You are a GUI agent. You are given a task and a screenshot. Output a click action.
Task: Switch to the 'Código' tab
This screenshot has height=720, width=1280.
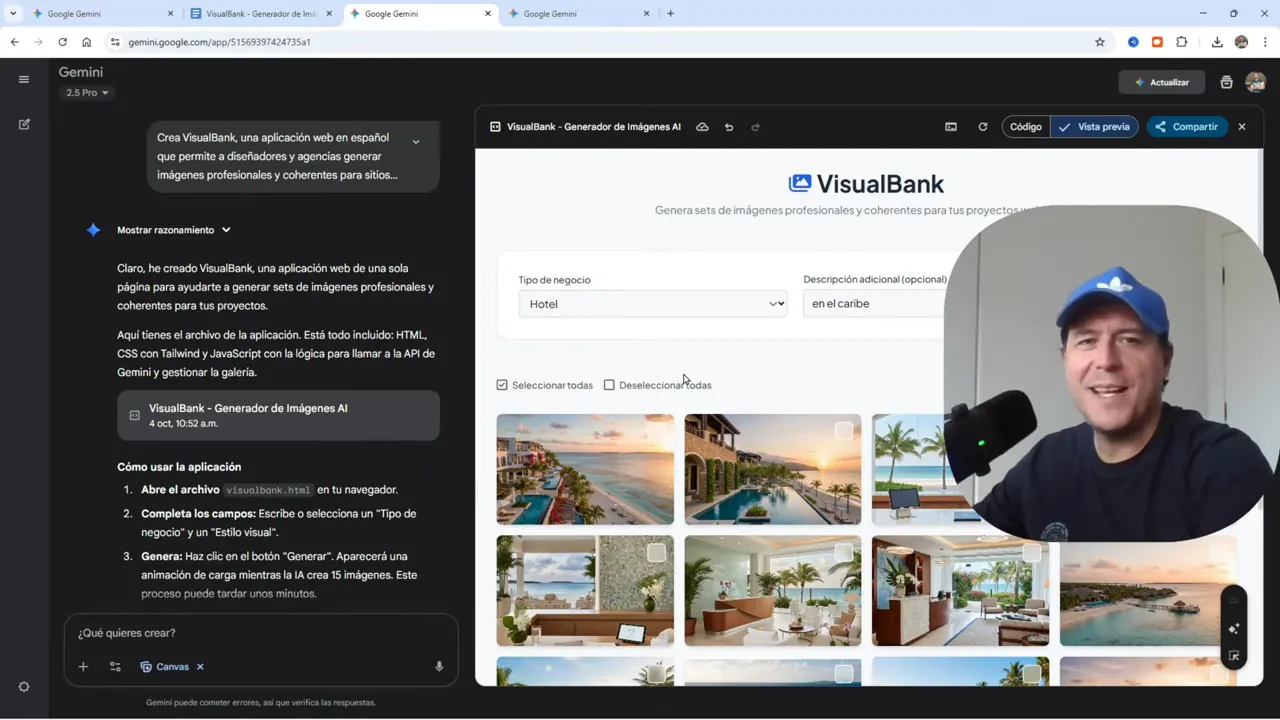(1026, 127)
